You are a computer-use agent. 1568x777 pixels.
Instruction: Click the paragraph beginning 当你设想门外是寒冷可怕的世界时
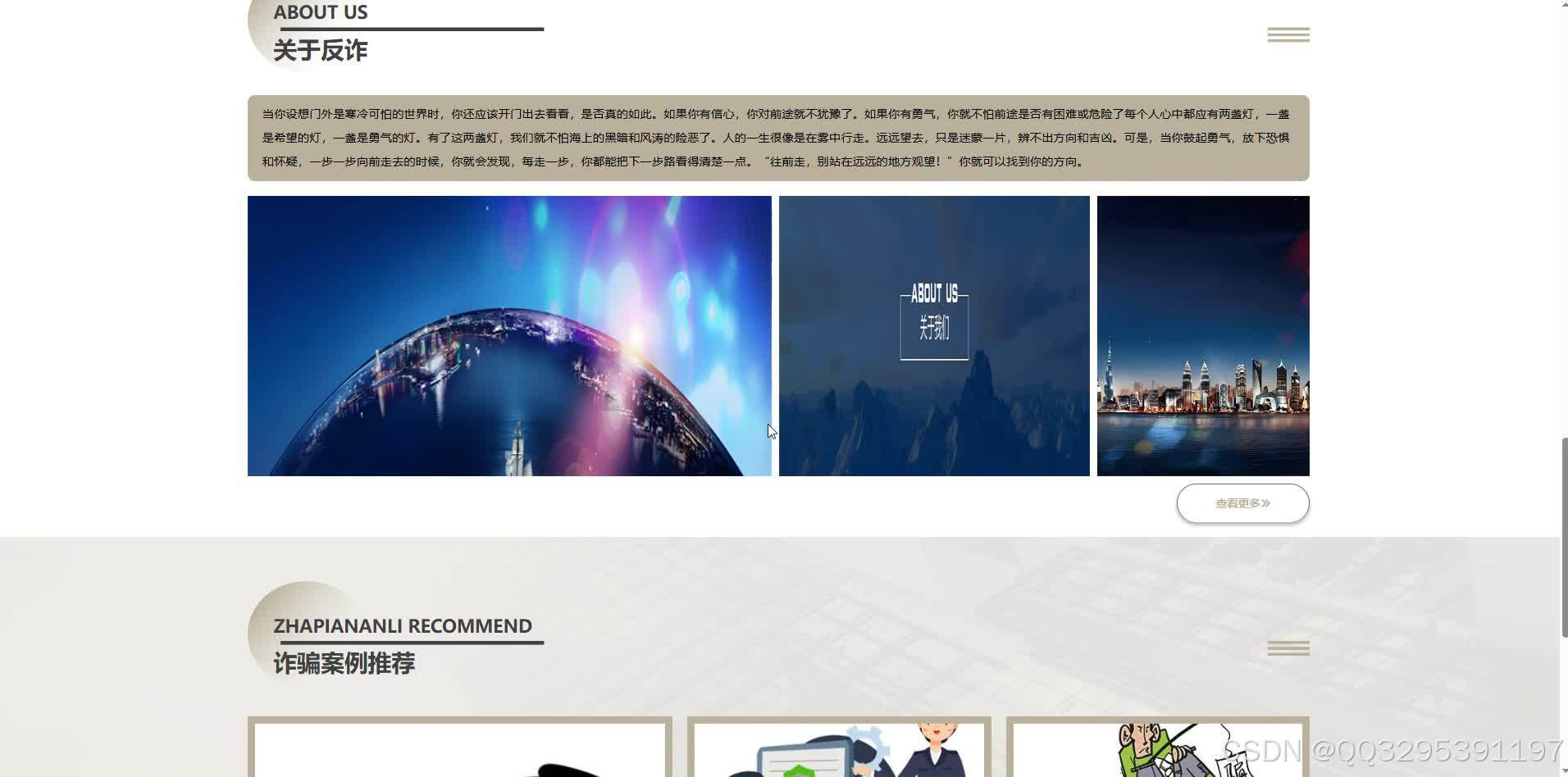coord(778,138)
